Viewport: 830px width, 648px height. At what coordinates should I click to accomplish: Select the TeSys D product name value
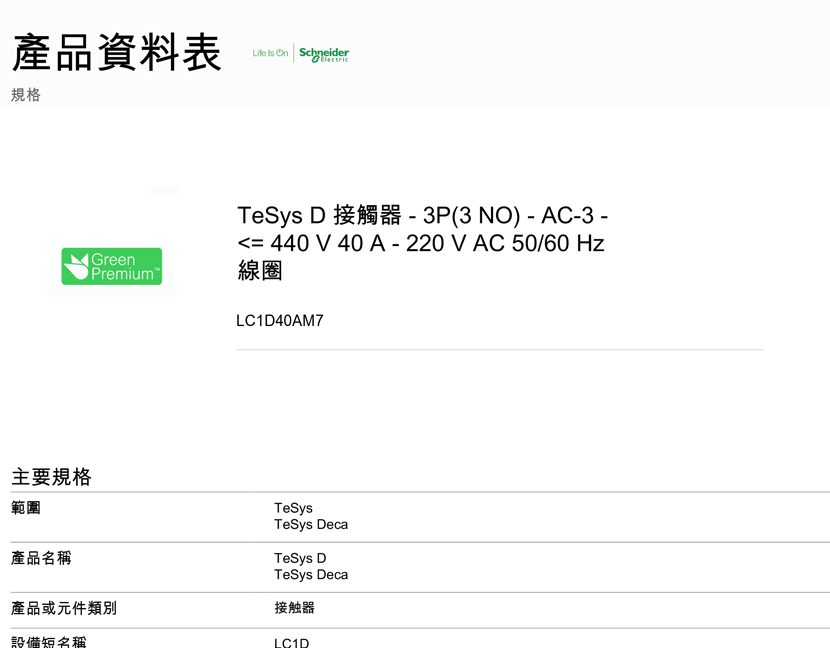300,559
